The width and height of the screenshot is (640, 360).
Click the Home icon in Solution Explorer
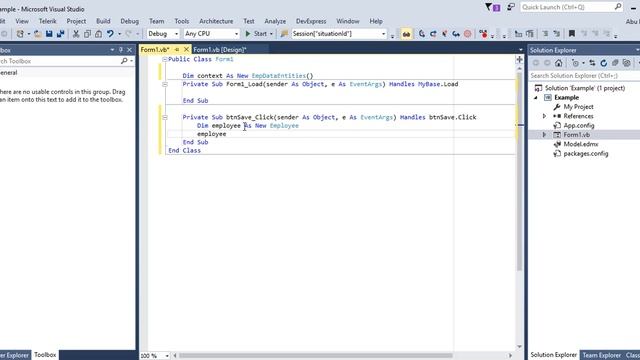click(558, 63)
